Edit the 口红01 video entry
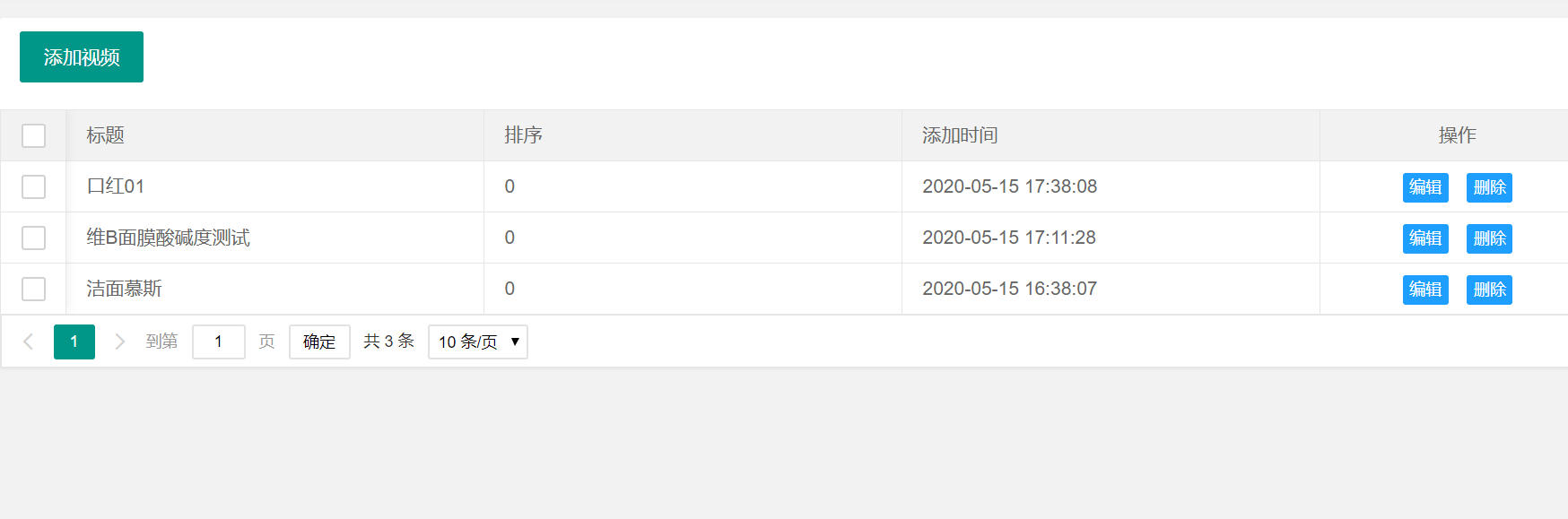Viewport: 1568px width, 519px height. [1425, 187]
